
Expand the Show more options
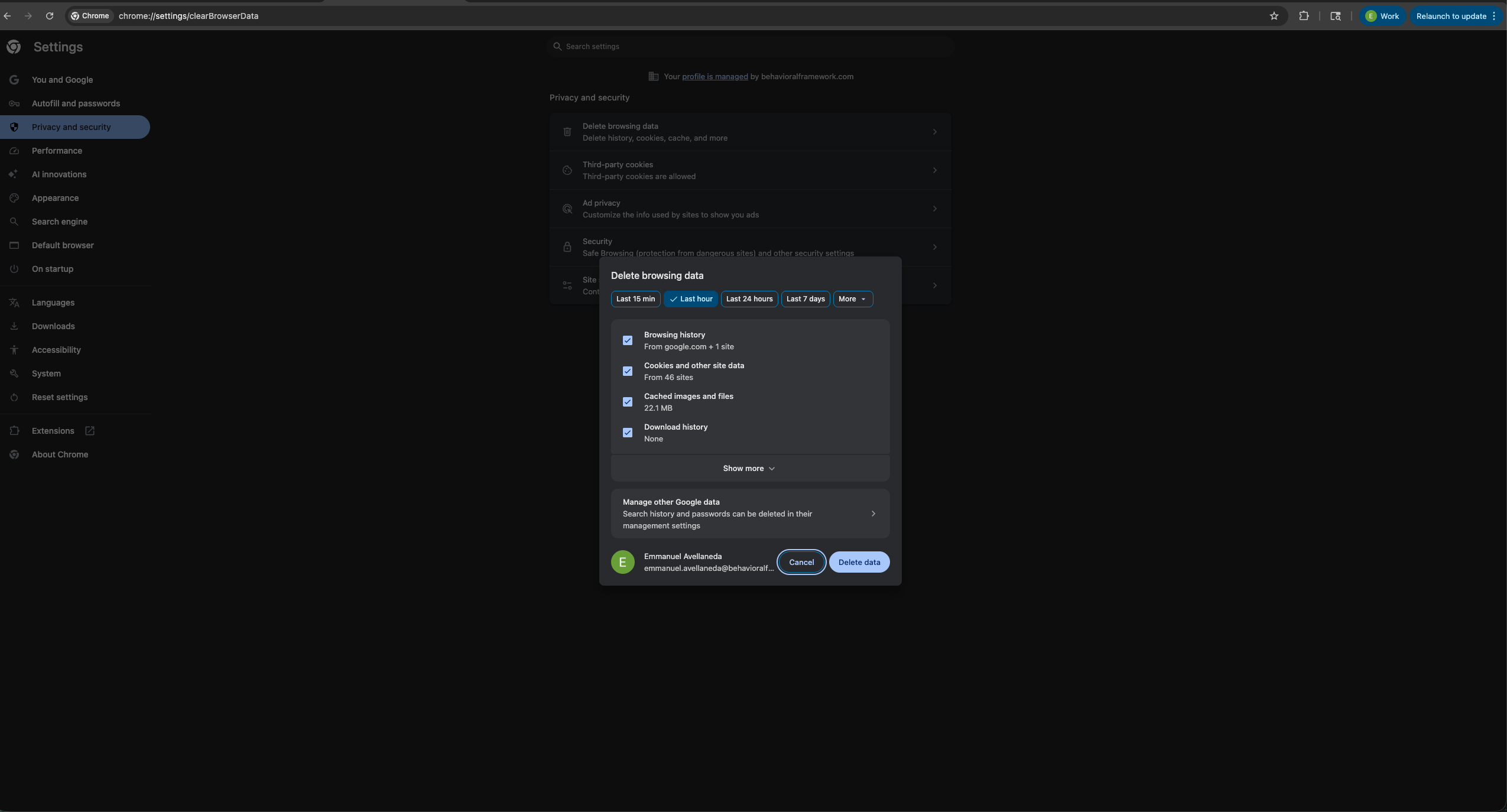(x=749, y=468)
